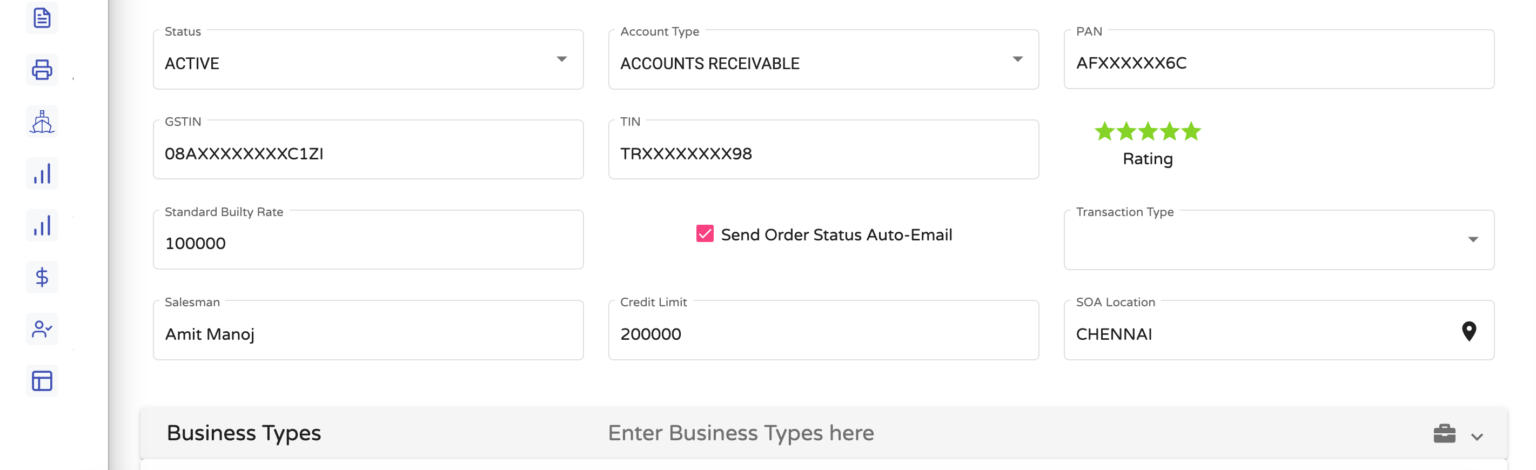Open the document icon in sidebar
This screenshot has width=1536, height=470.
42,17
